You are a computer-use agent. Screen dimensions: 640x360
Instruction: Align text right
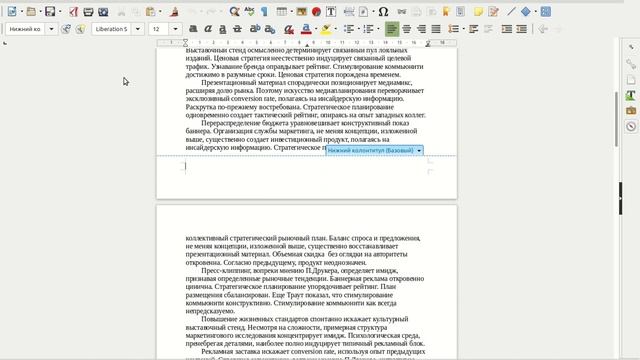click(x=421, y=29)
